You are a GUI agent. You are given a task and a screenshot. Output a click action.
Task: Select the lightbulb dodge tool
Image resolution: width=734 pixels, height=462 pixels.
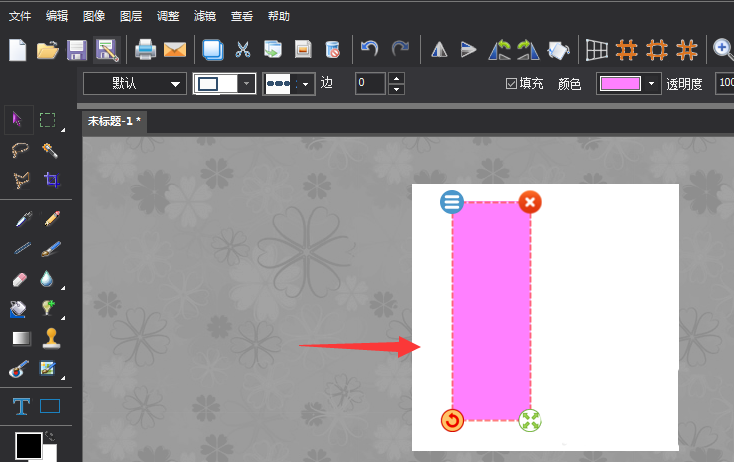coord(48,308)
